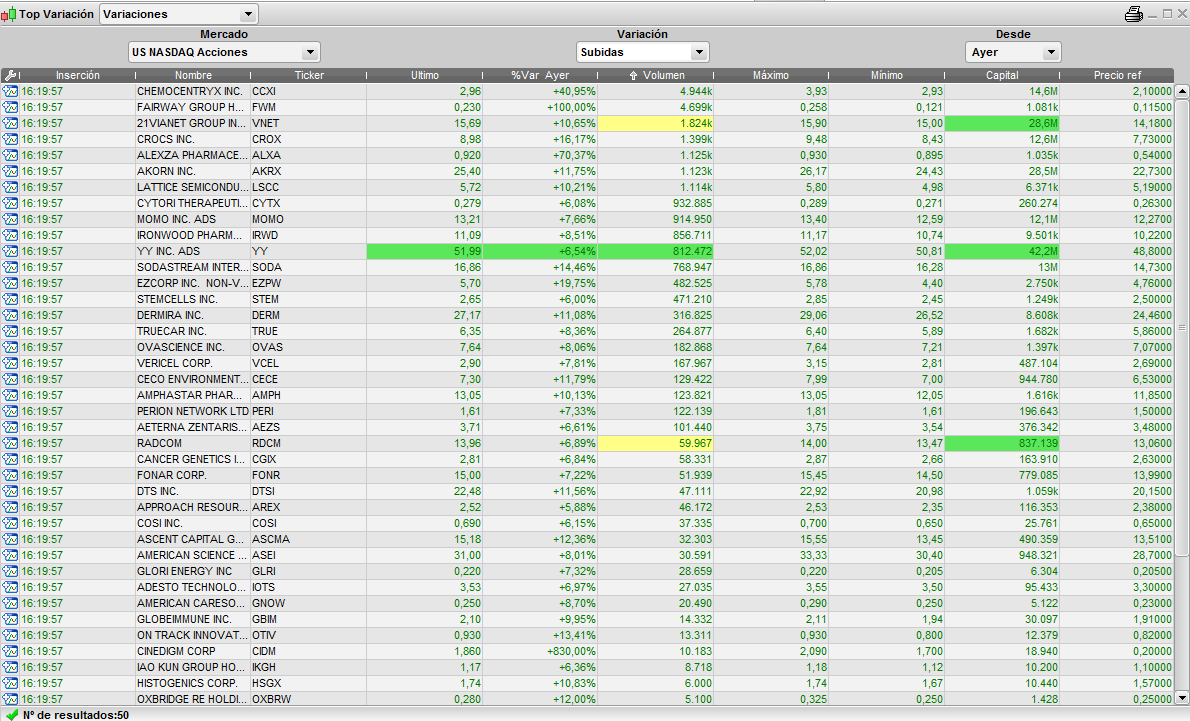Viewport: 1190px width, 721px height.
Task: Sort by the Inserción column header
Action: [x=77, y=75]
